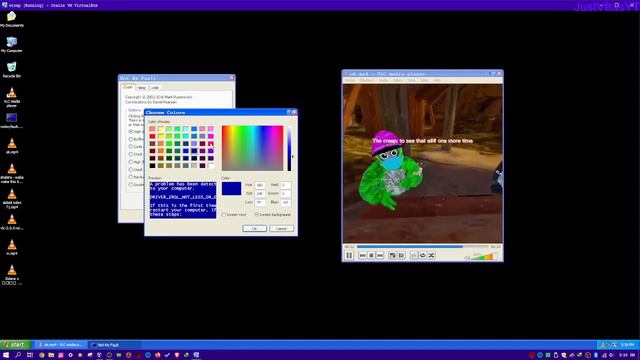The width and height of the screenshot is (640, 360).
Task: Switch to the Leak tab in Not My Fault
Action: pyautogui.click(x=155, y=88)
